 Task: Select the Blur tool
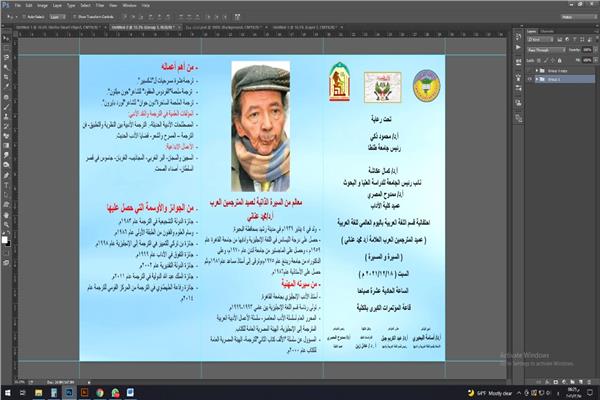coord(6,155)
